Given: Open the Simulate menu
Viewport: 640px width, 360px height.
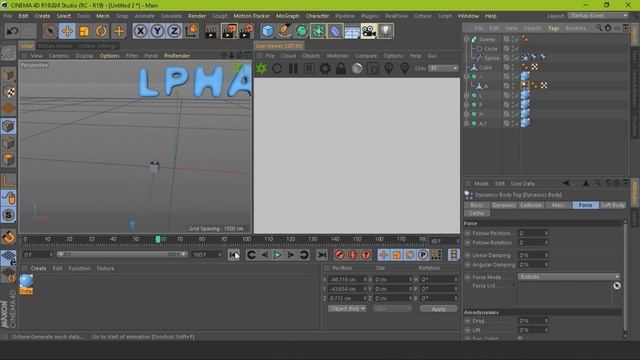Looking at the screenshot, I should pyautogui.click(x=171, y=16).
